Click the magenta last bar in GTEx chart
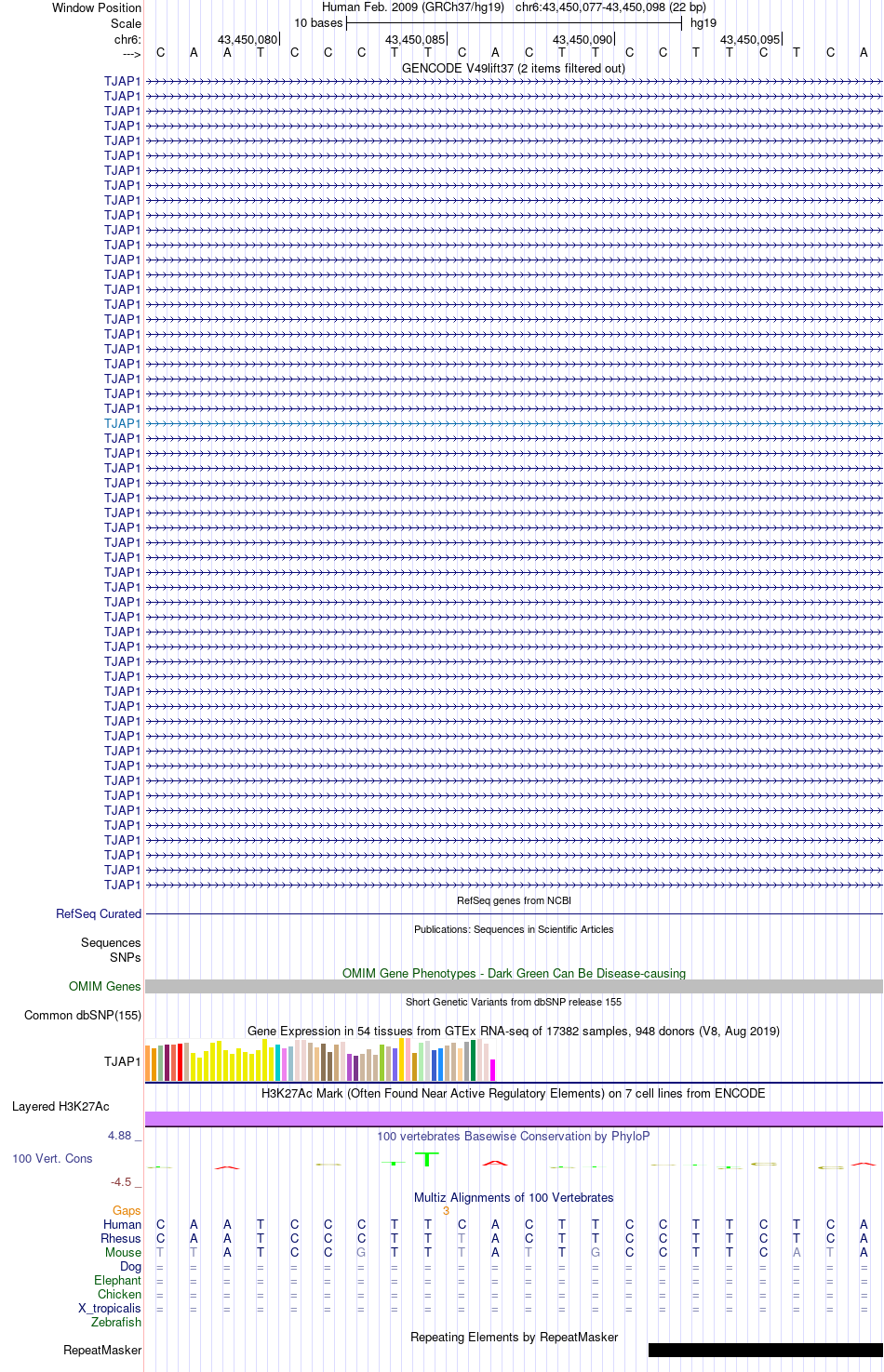The width and height of the screenshot is (884, 1372). tap(493, 1070)
